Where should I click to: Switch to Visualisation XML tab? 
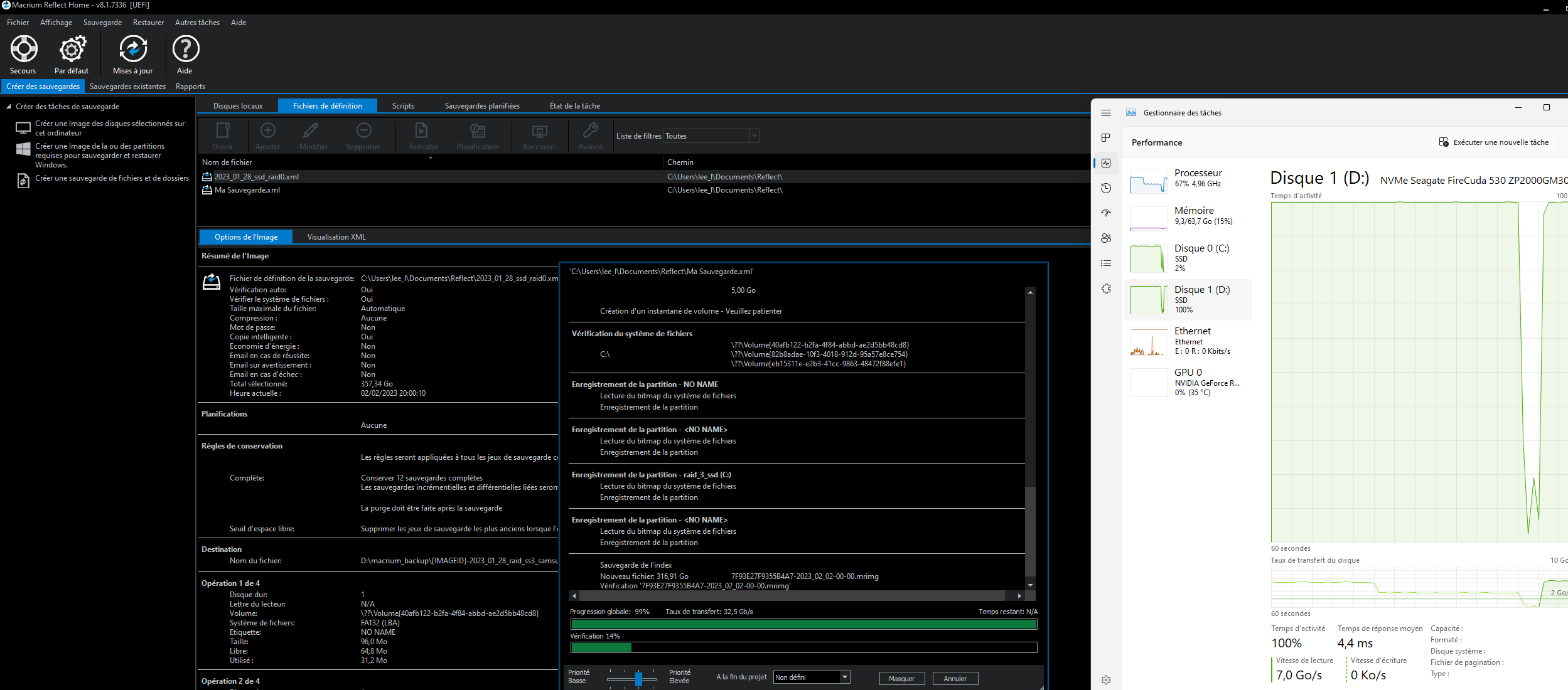click(336, 237)
